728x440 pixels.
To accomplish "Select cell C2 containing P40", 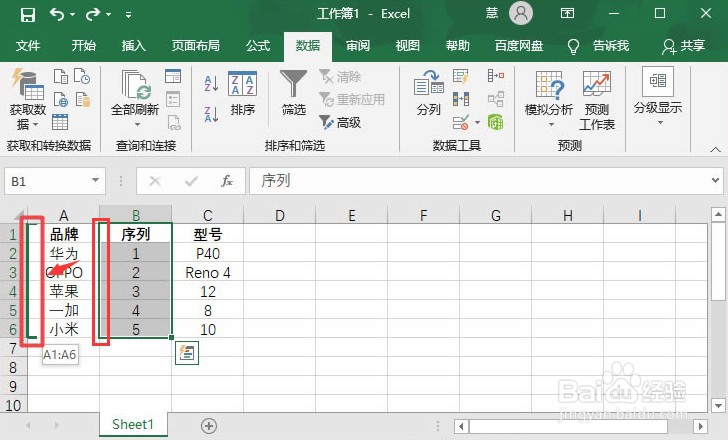I will click(208, 253).
